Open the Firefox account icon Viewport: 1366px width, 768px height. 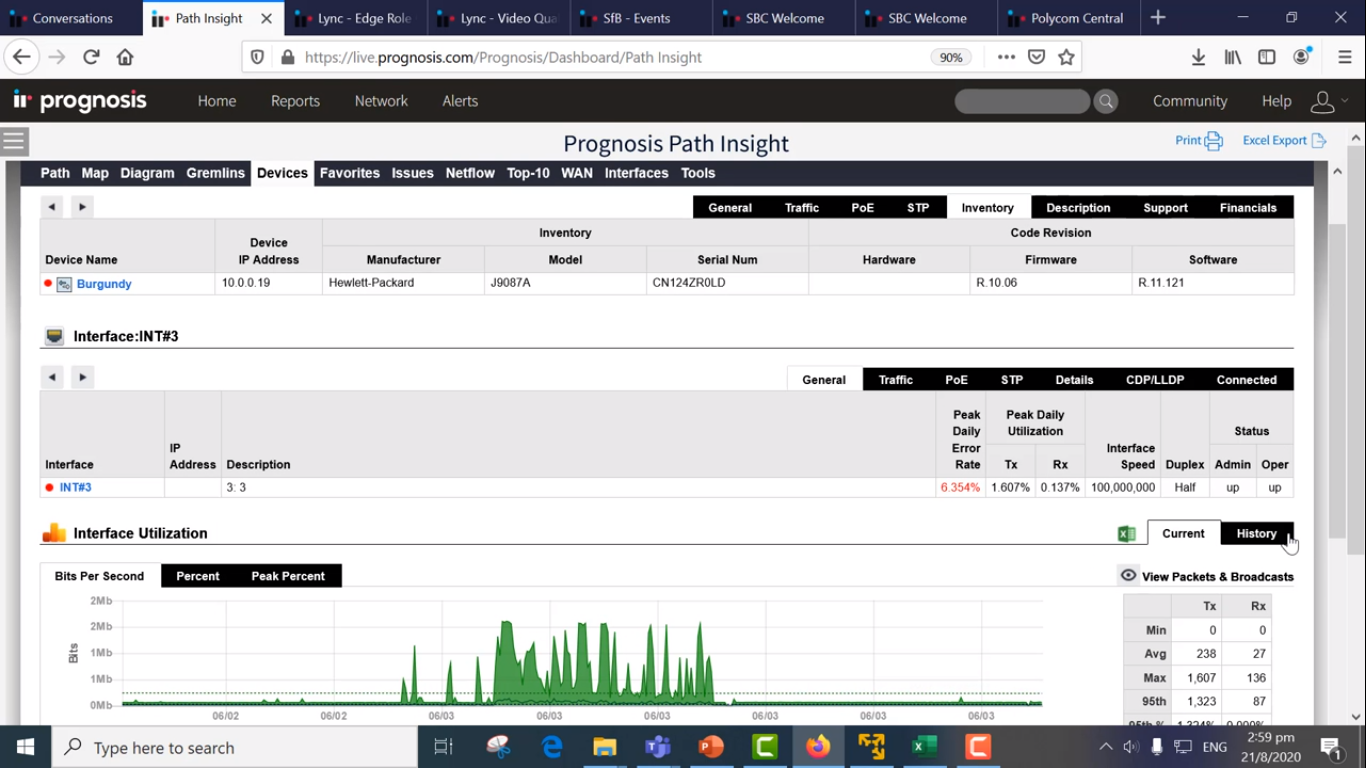point(1301,57)
